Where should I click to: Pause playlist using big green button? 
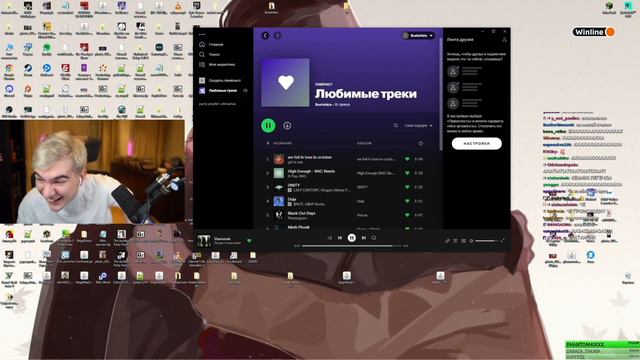(268, 125)
